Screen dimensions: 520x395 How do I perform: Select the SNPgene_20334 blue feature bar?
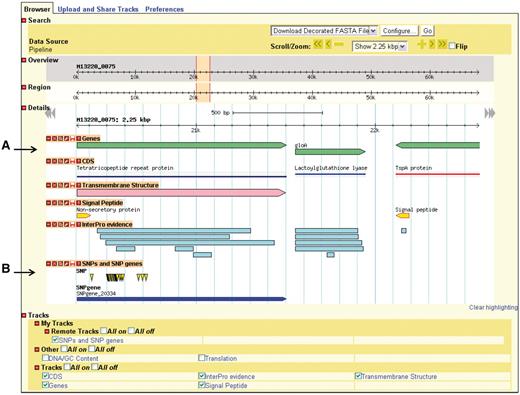pyautogui.click(x=181, y=299)
